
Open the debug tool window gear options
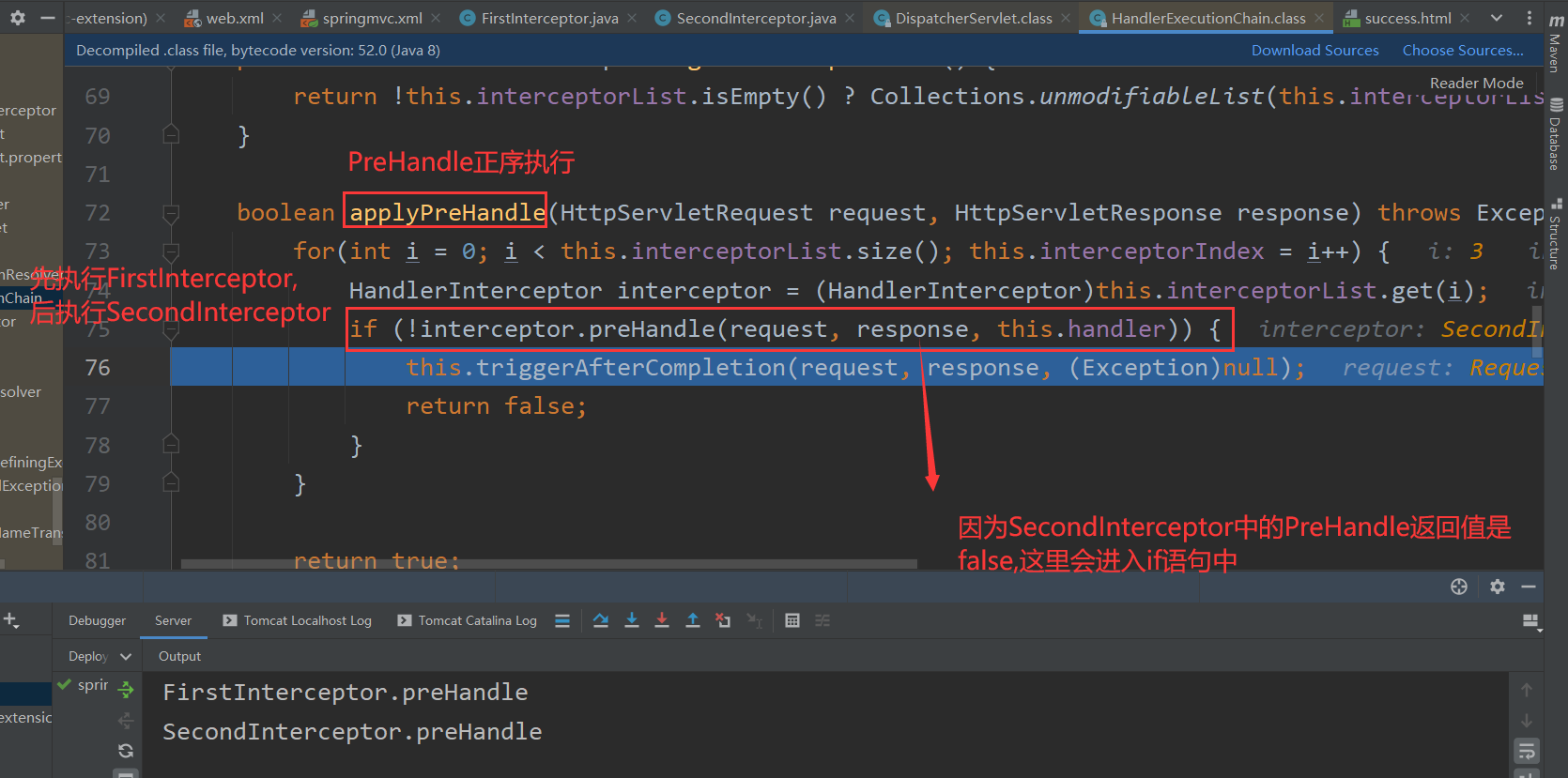(1498, 587)
